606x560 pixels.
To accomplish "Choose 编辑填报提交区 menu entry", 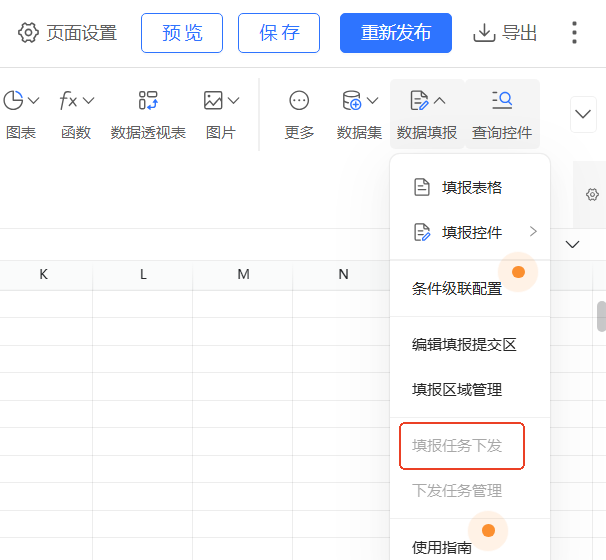I will pyautogui.click(x=464, y=344).
